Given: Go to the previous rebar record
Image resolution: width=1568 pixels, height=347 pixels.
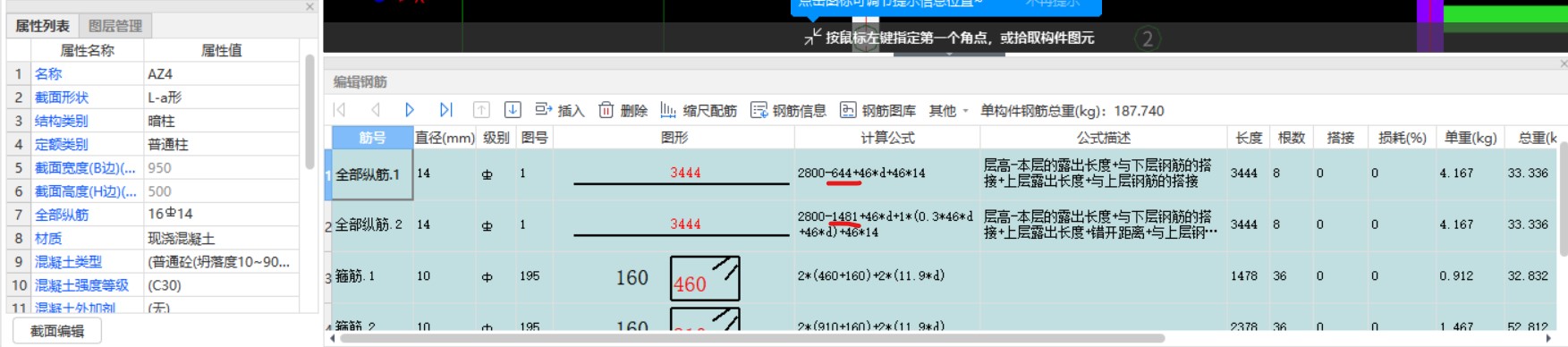Looking at the screenshot, I should click(x=376, y=110).
